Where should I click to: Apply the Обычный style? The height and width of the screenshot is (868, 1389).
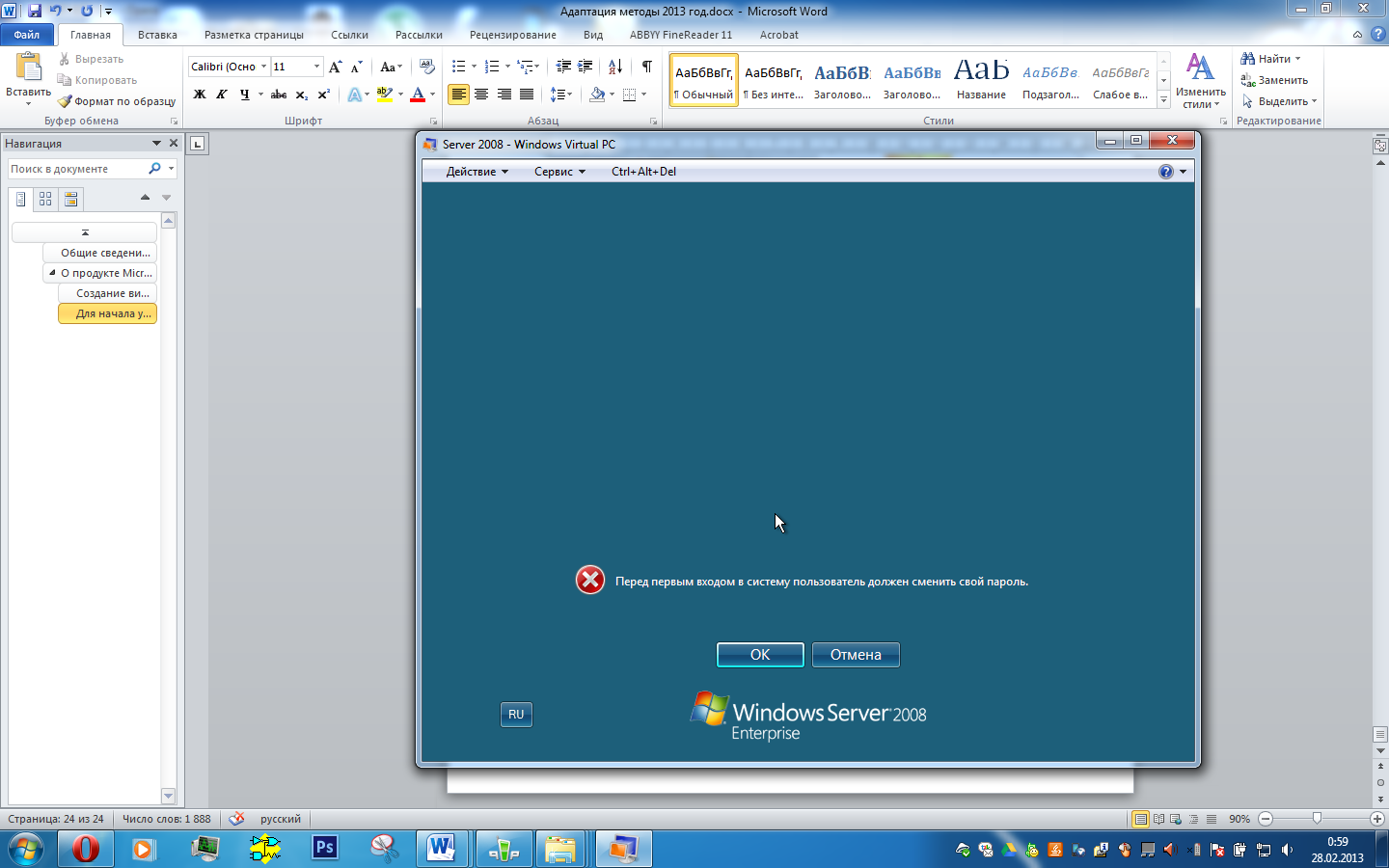tap(704, 80)
